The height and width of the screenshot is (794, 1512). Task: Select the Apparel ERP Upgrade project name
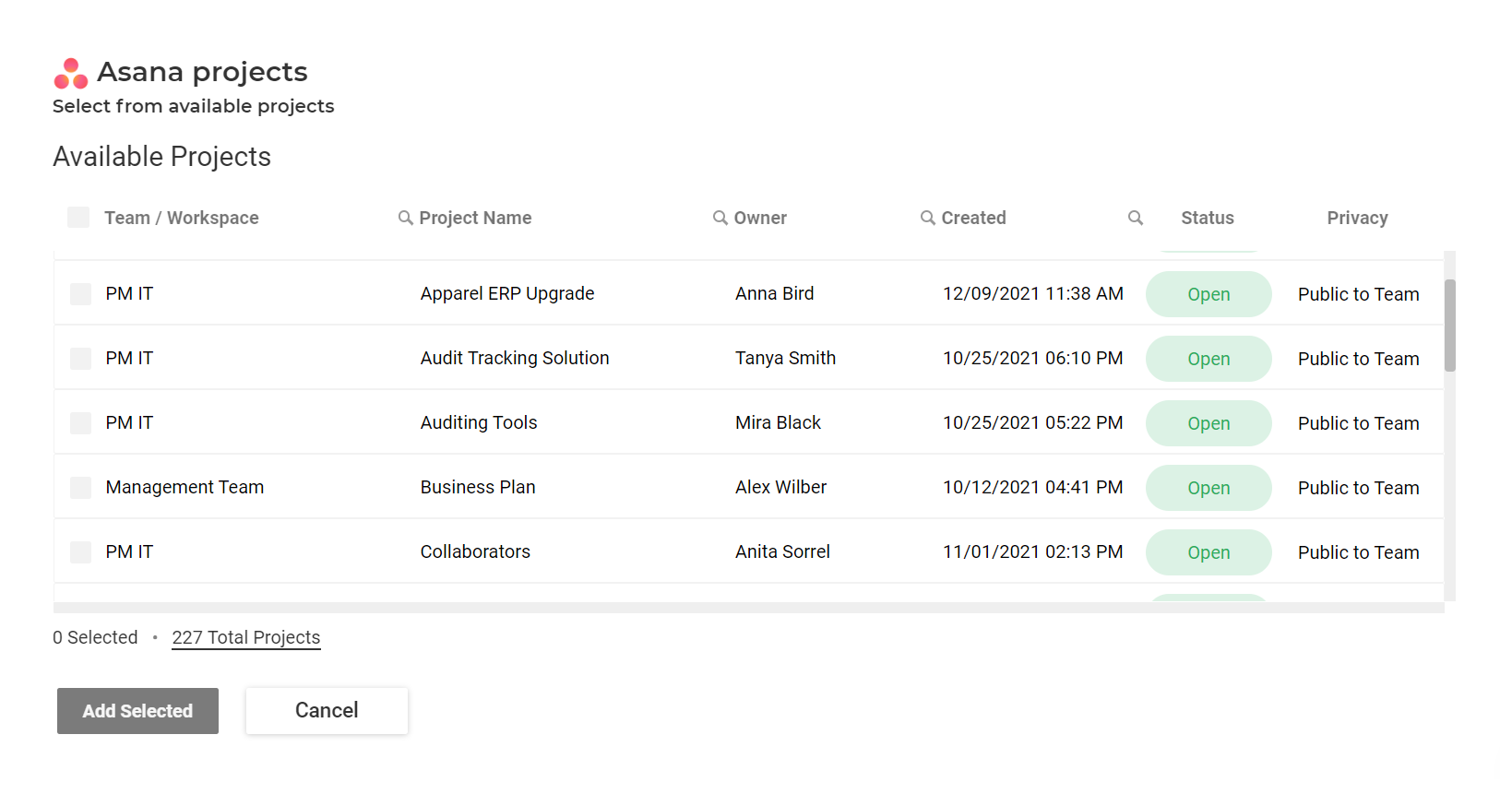pyautogui.click(x=507, y=294)
